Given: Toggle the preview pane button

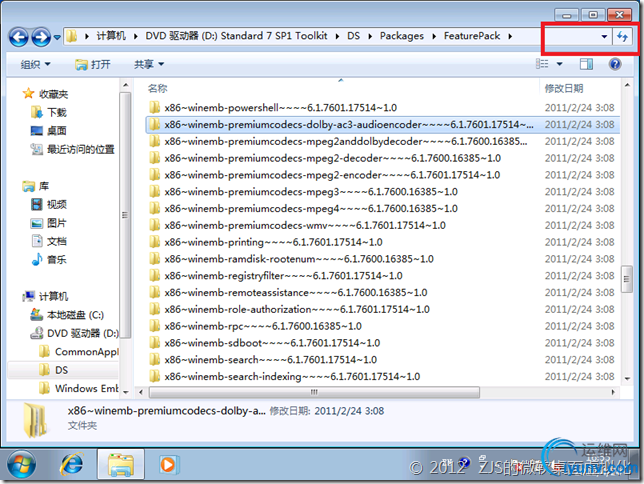Looking at the screenshot, I should point(586,64).
